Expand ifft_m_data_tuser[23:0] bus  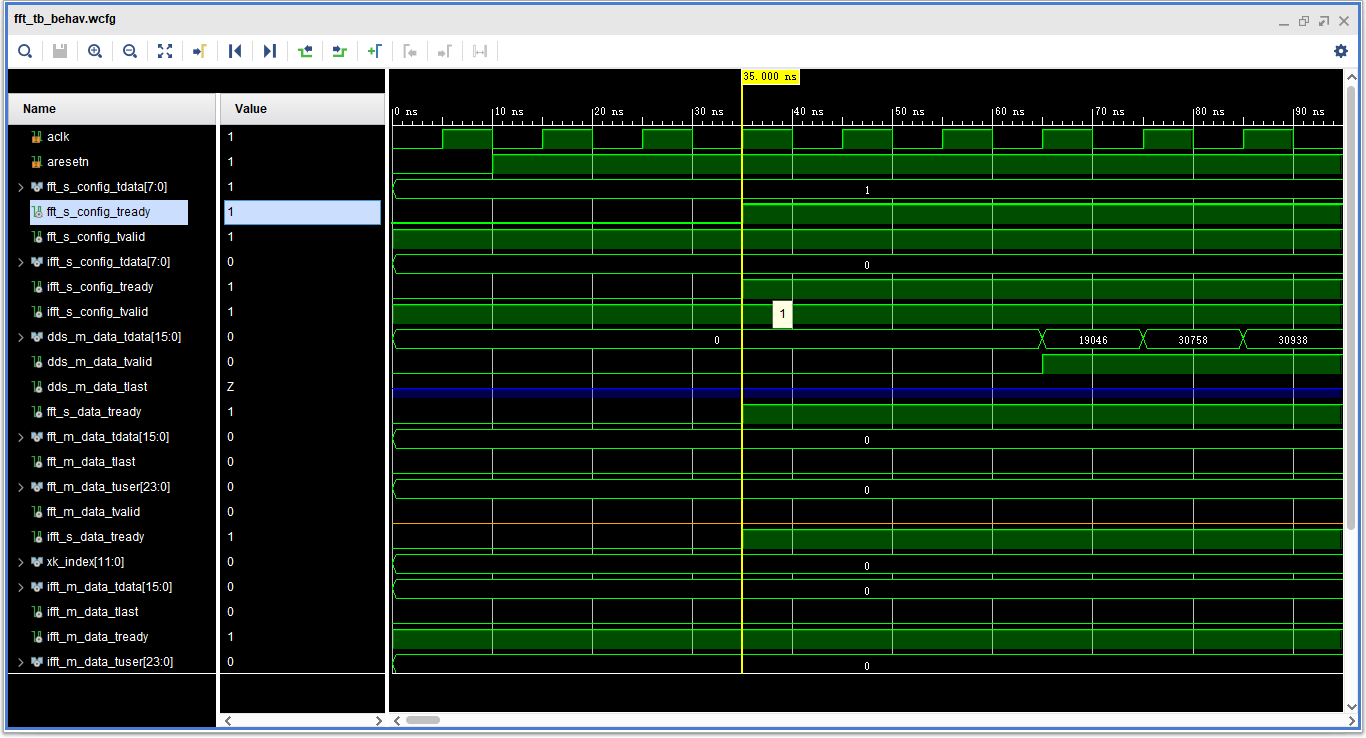point(21,662)
